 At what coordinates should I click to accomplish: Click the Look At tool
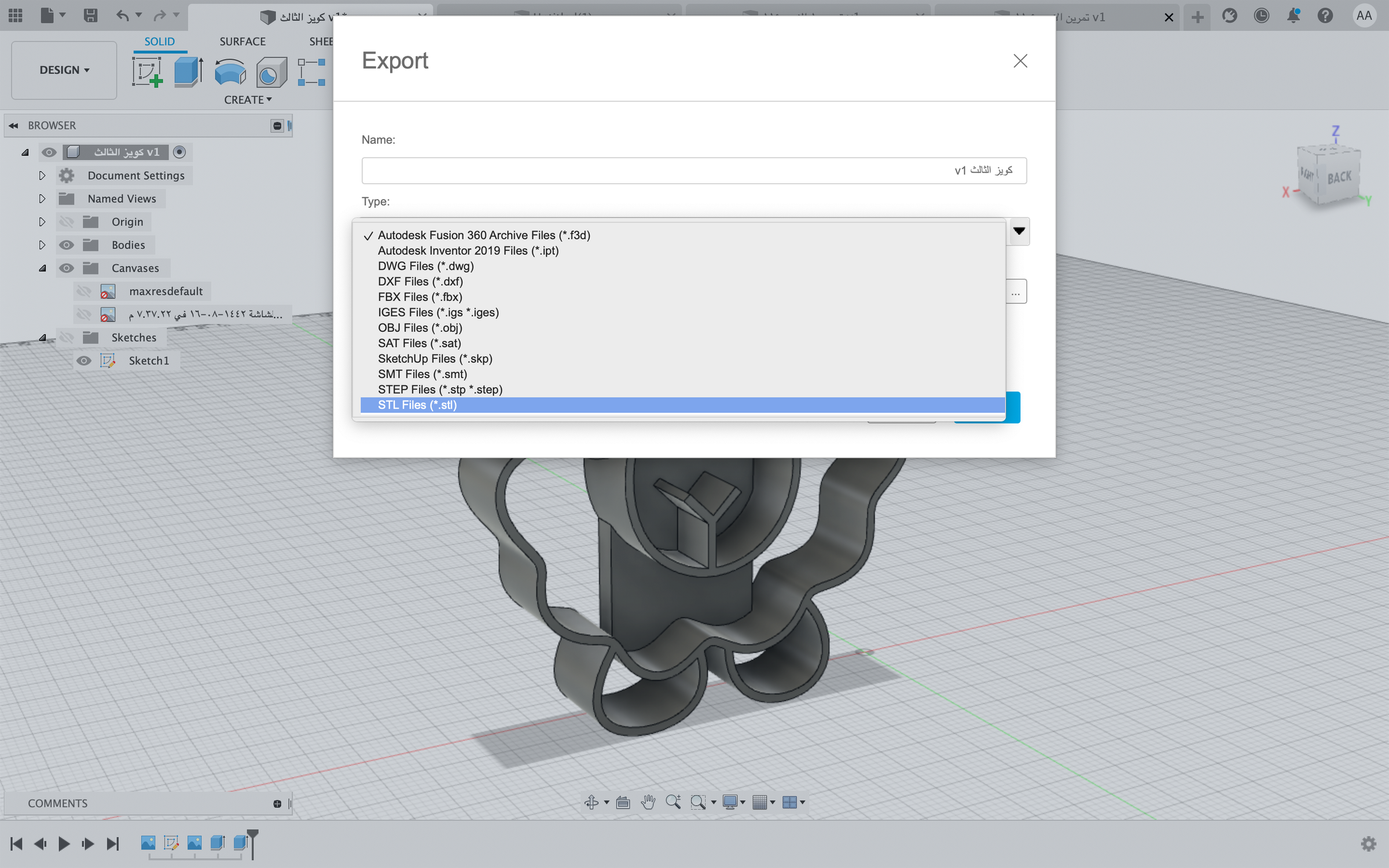623,802
